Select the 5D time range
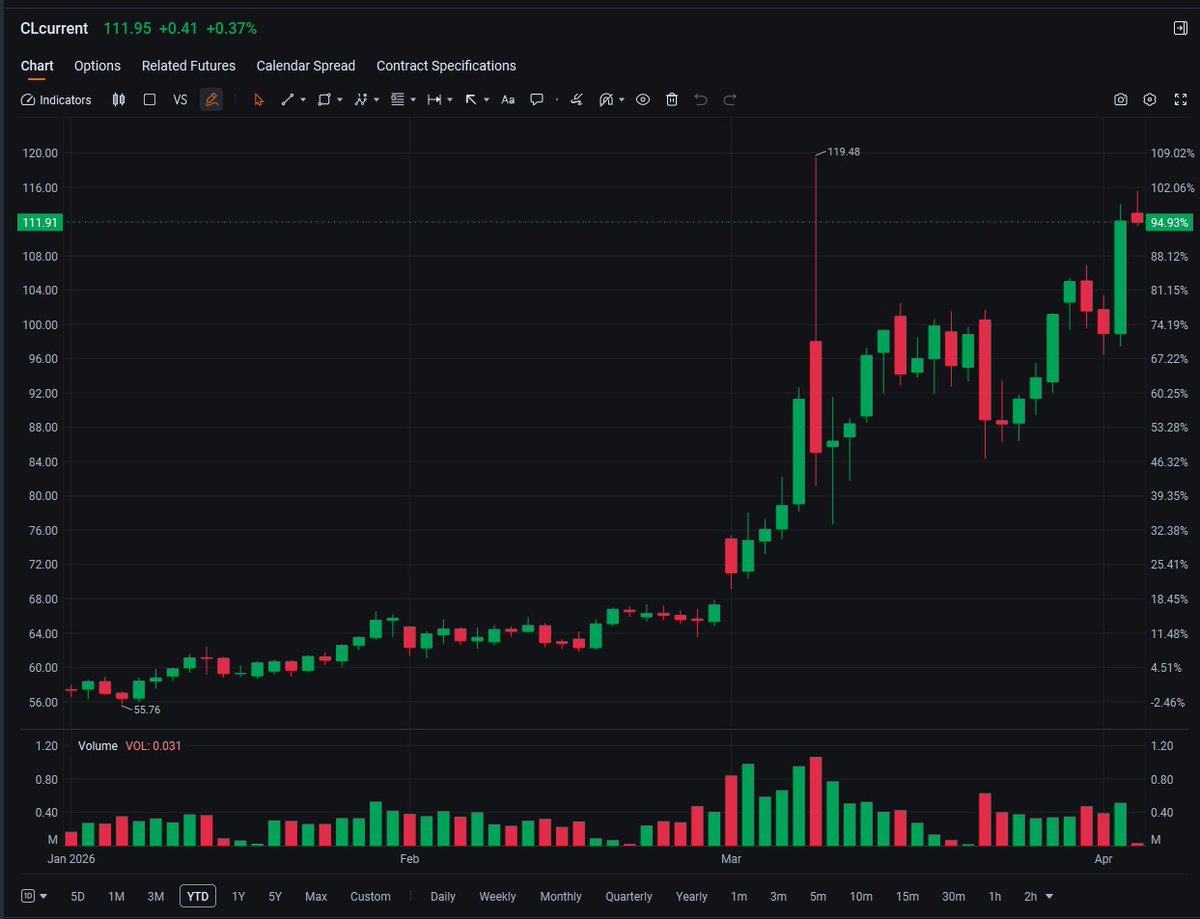 pyautogui.click(x=78, y=896)
